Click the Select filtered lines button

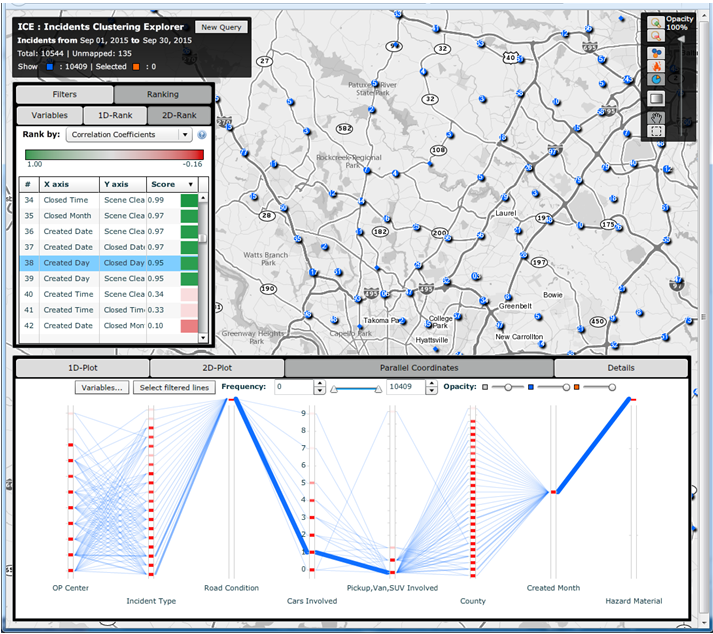[176, 387]
